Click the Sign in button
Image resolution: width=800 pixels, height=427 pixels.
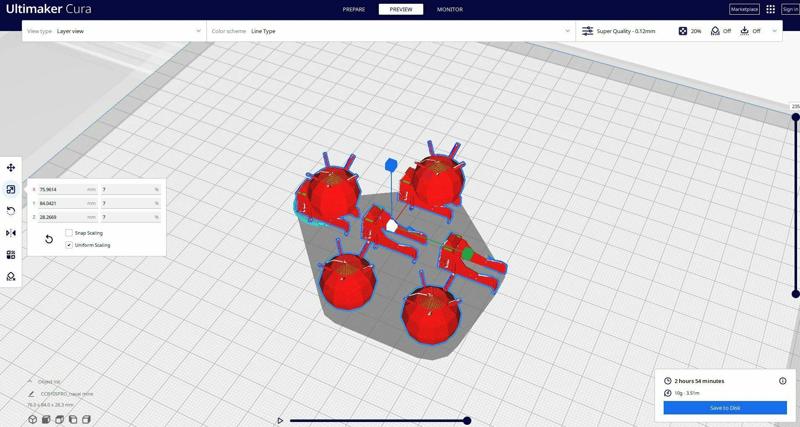[x=790, y=9]
